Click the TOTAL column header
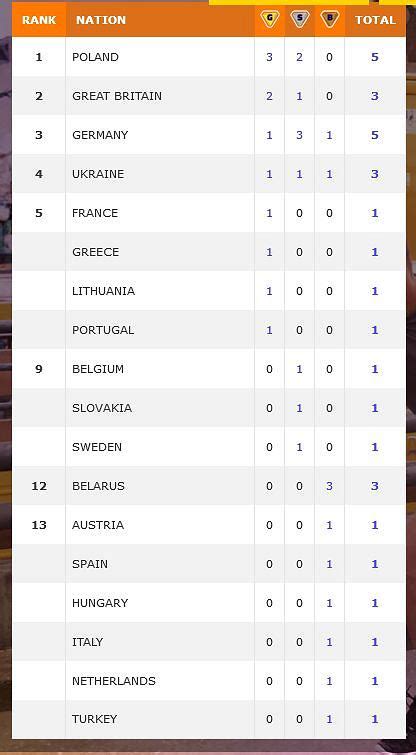 click(x=375, y=20)
